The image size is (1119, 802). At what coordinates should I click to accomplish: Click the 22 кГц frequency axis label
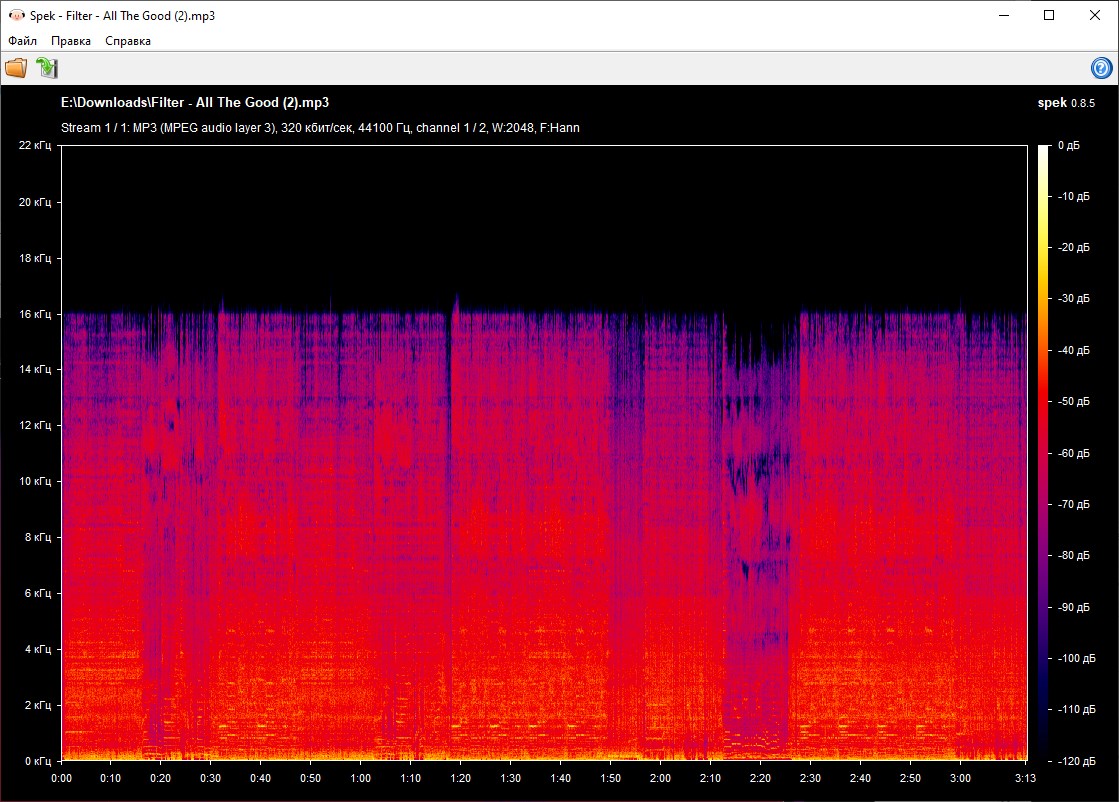[x=34, y=146]
